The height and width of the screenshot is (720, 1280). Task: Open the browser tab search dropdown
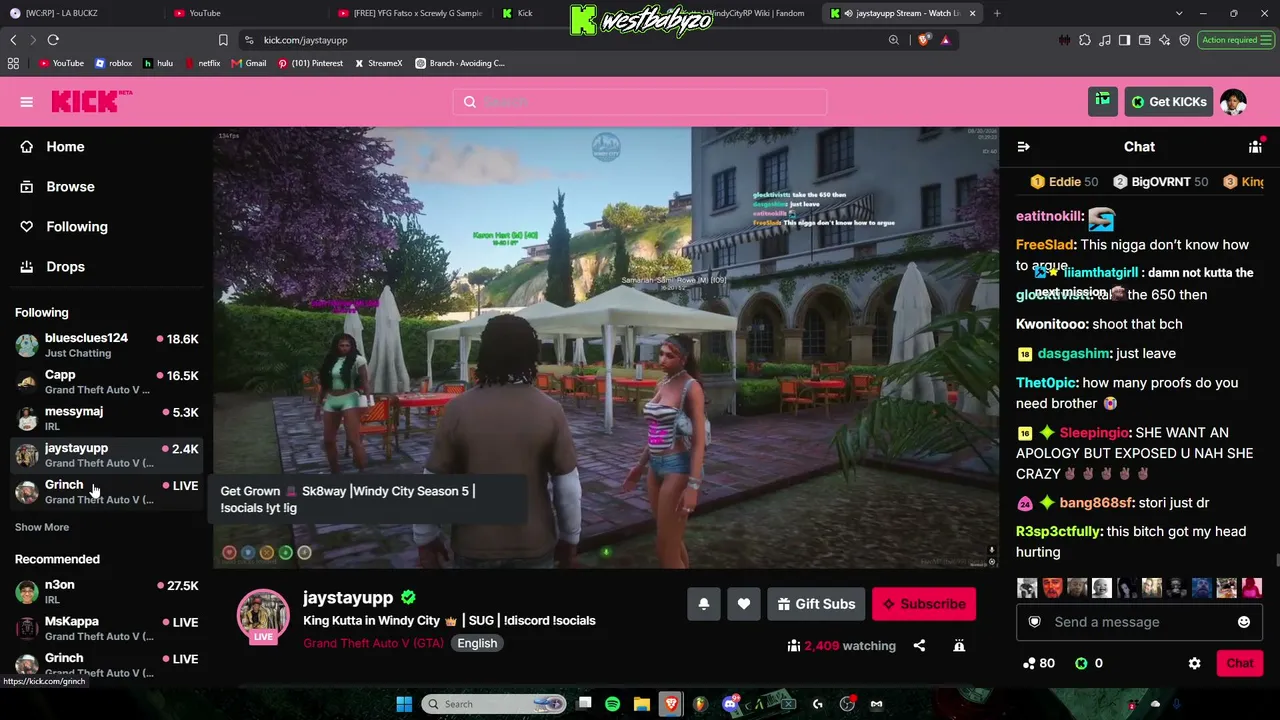point(1179,13)
